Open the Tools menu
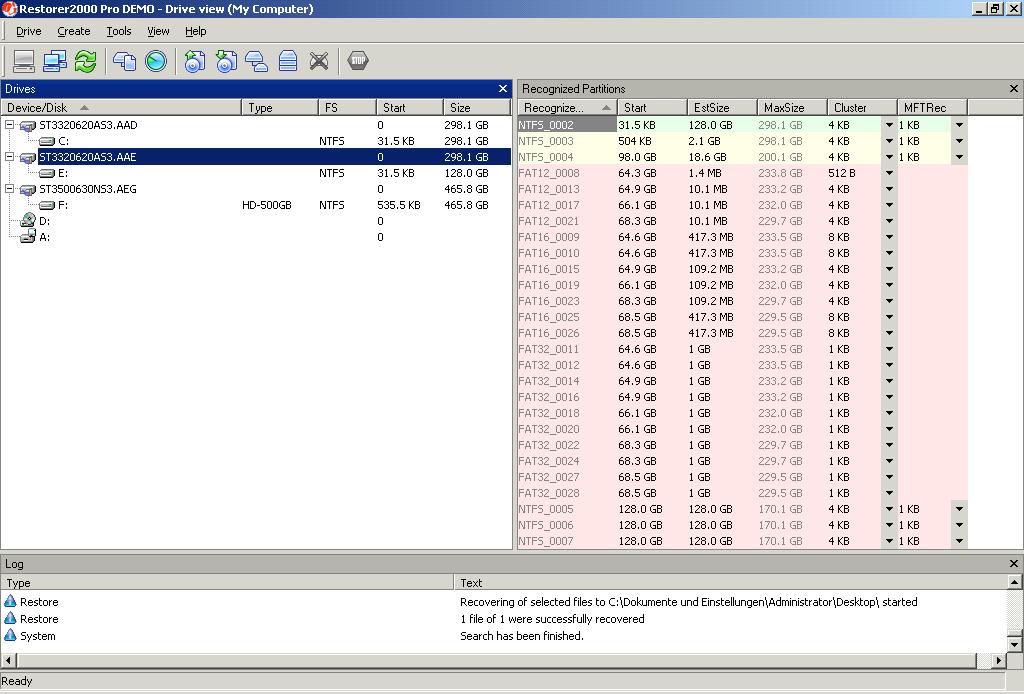 coord(119,31)
